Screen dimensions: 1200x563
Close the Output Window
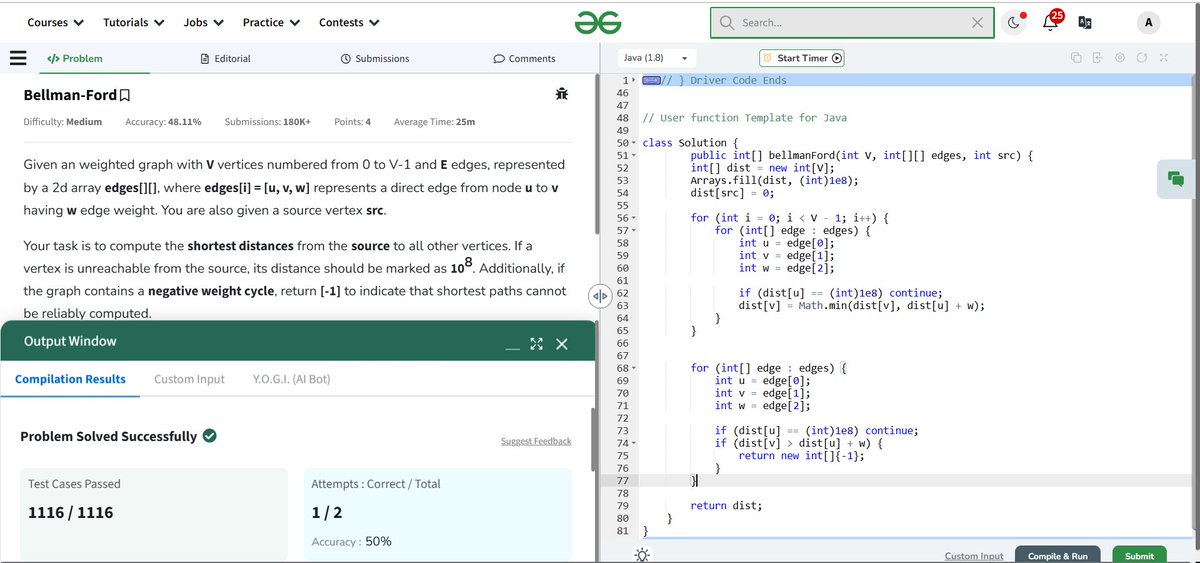click(561, 344)
